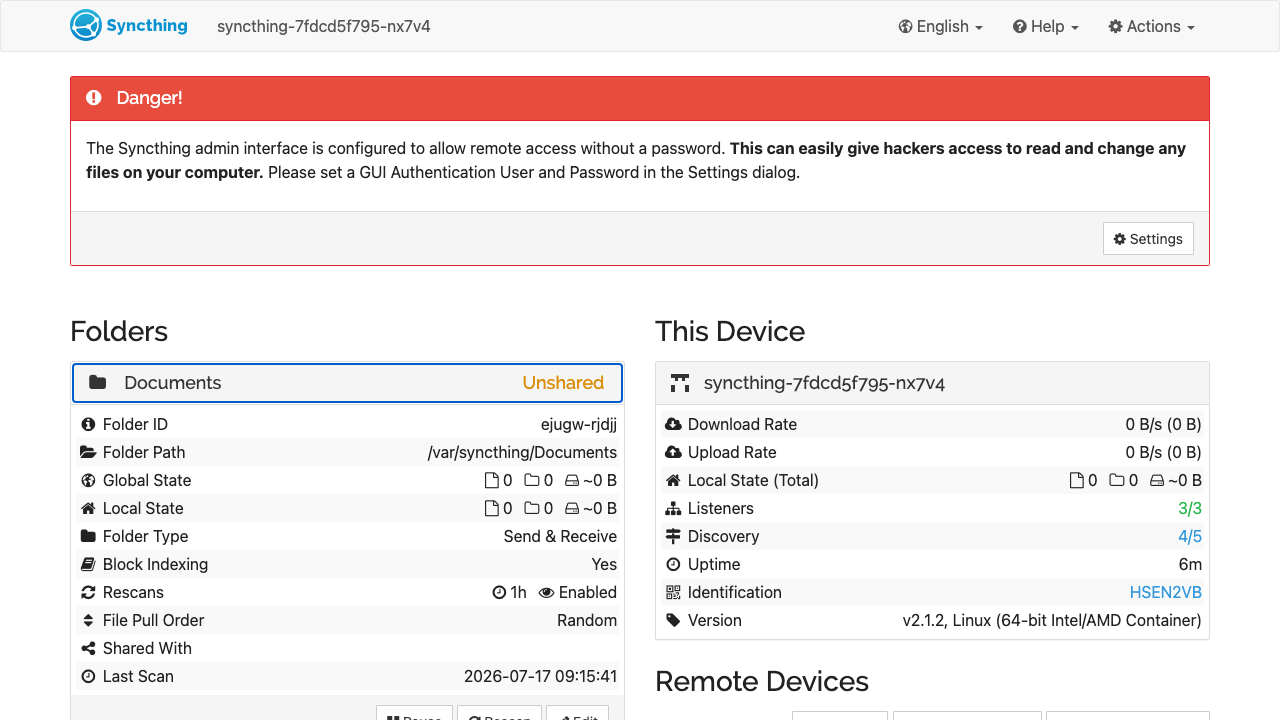Open the Actions menu
Image resolution: width=1280 pixels, height=720 pixels.
coord(1151,27)
